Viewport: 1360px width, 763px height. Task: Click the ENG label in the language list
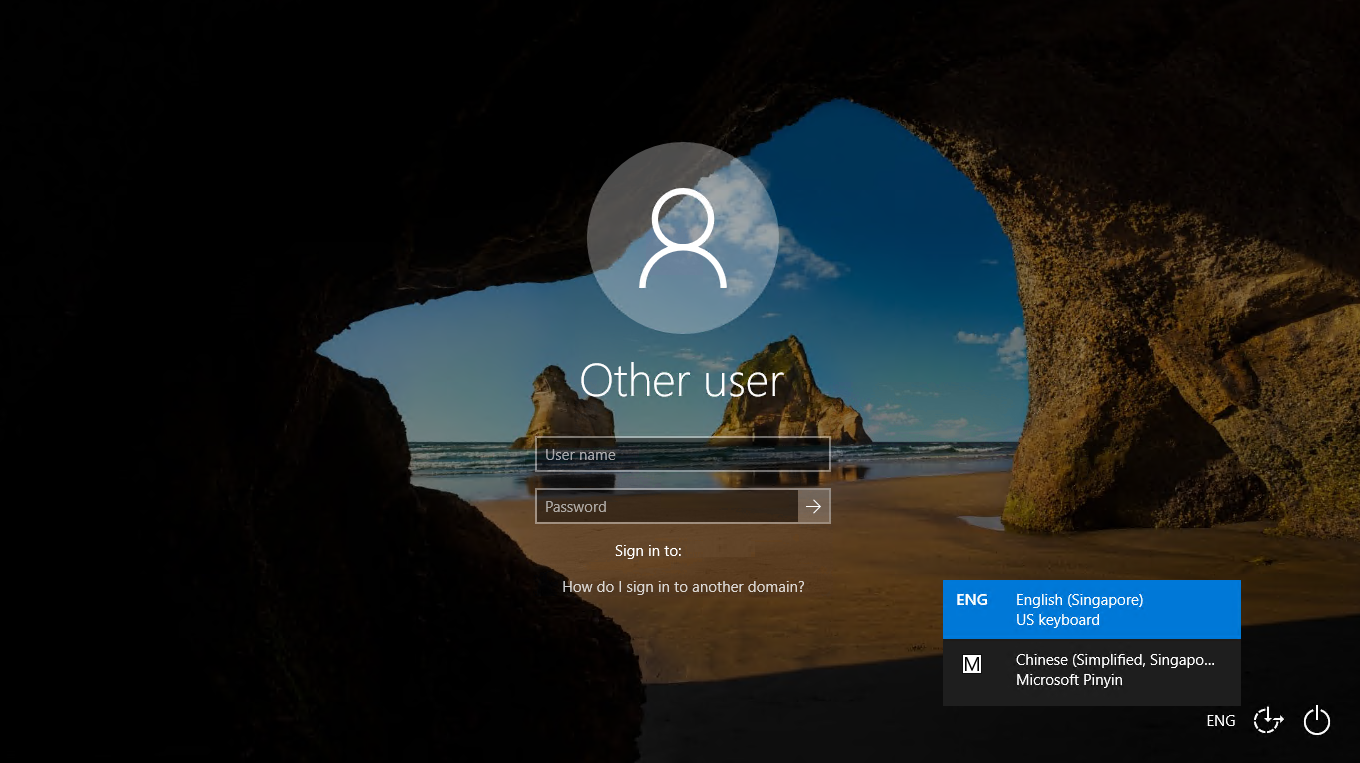click(x=971, y=600)
